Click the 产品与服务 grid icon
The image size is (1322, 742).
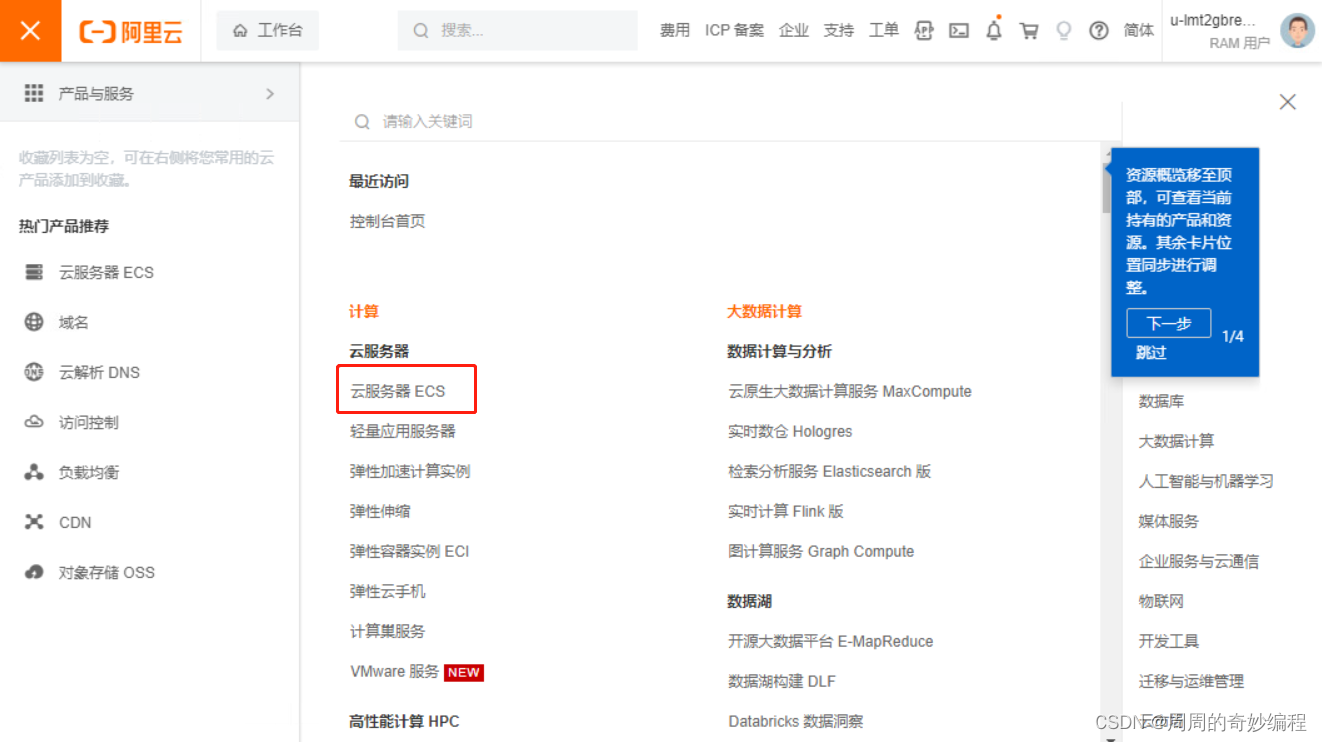point(34,93)
